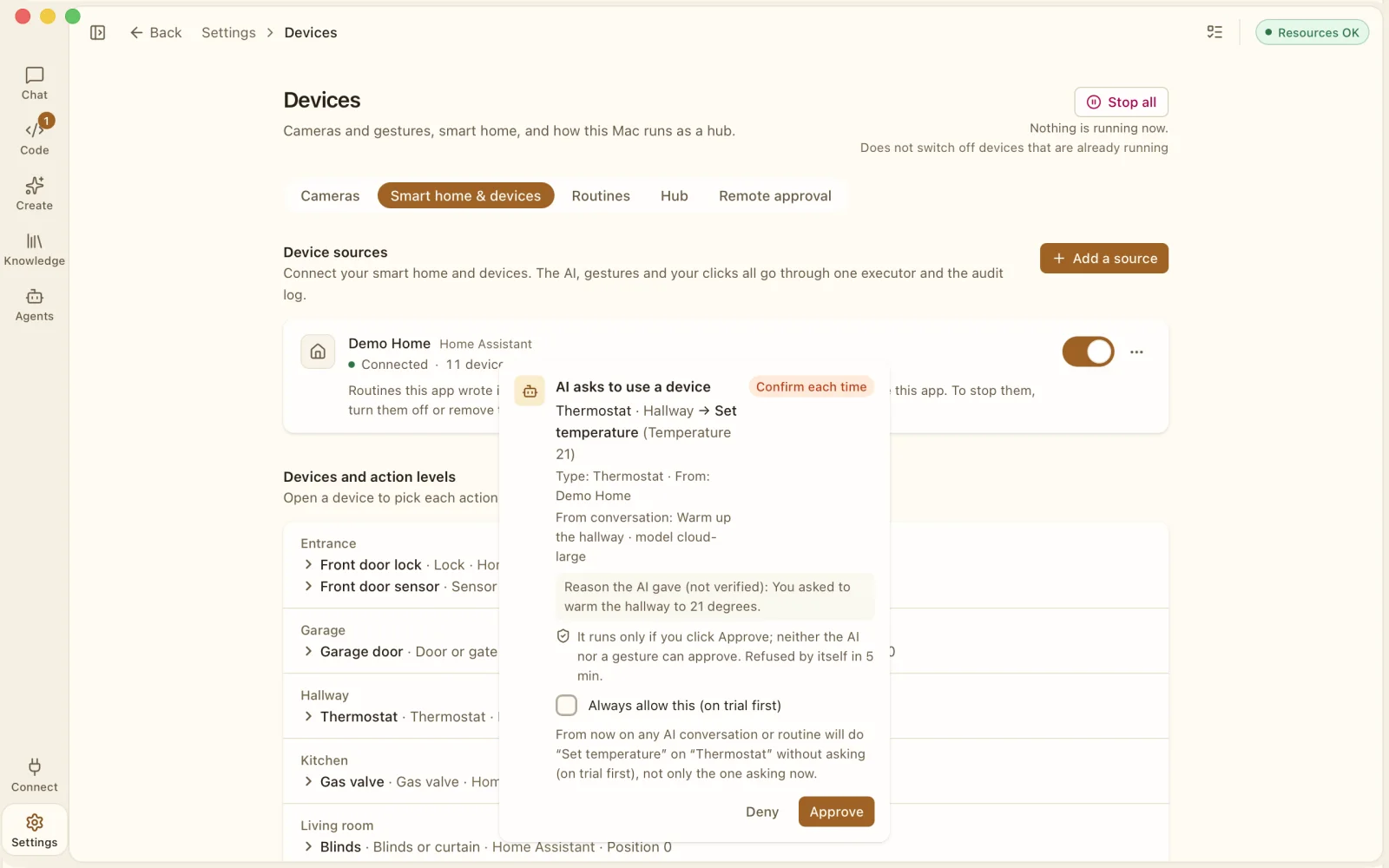This screenshot has width=1389, height=868.
Task: Open the Hub tab
Action: click(675, 196)
